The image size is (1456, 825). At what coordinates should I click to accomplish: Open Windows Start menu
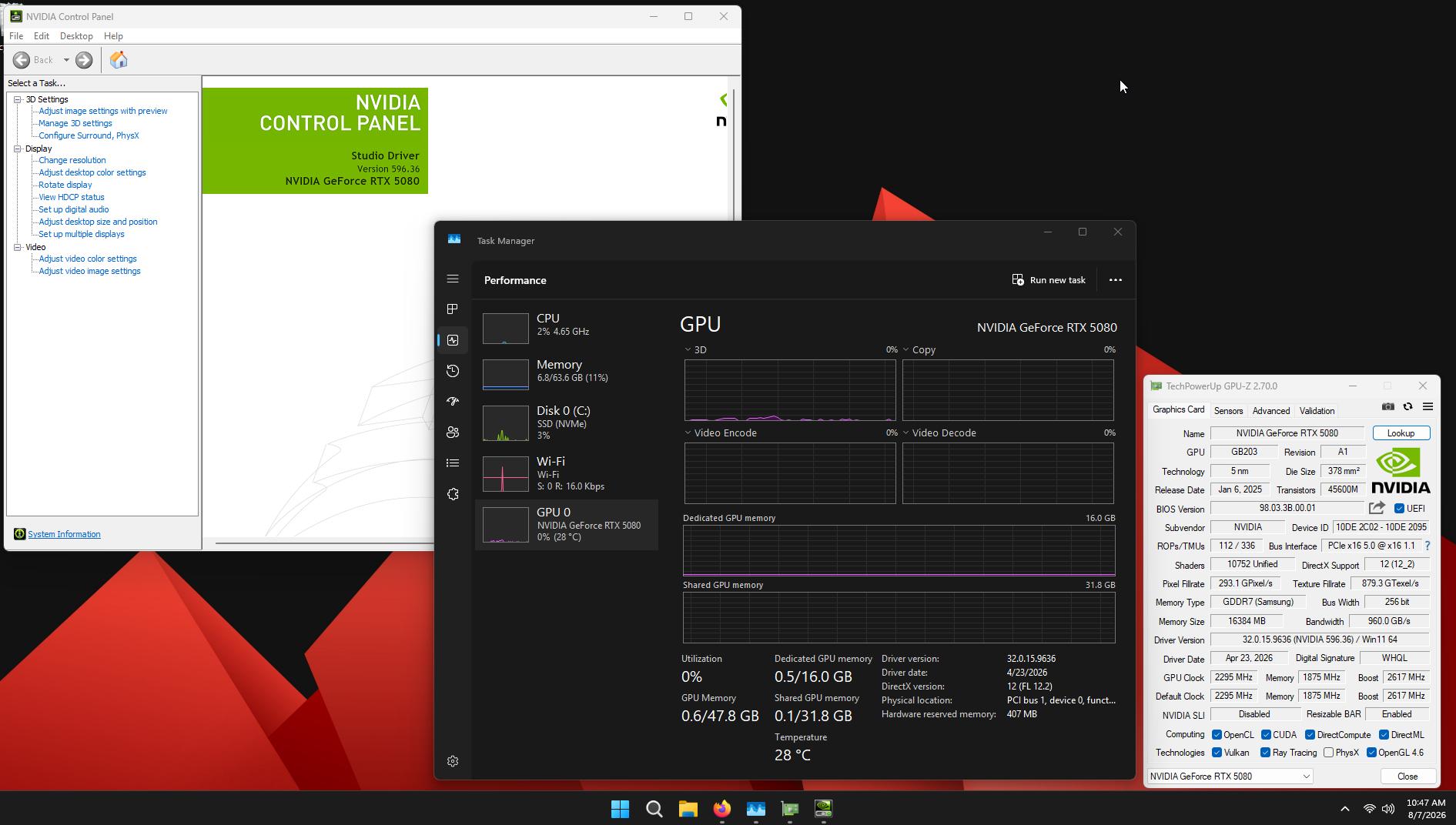pos(620,809)
